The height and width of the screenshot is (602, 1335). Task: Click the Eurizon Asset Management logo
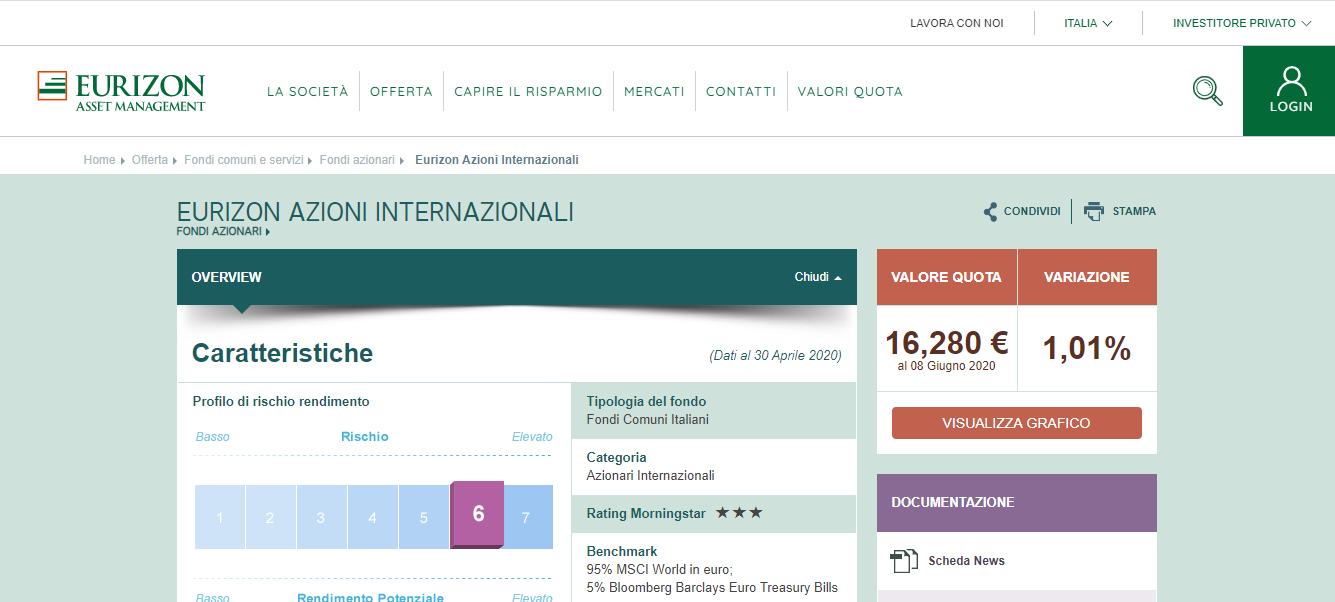(x=121, y=91)
